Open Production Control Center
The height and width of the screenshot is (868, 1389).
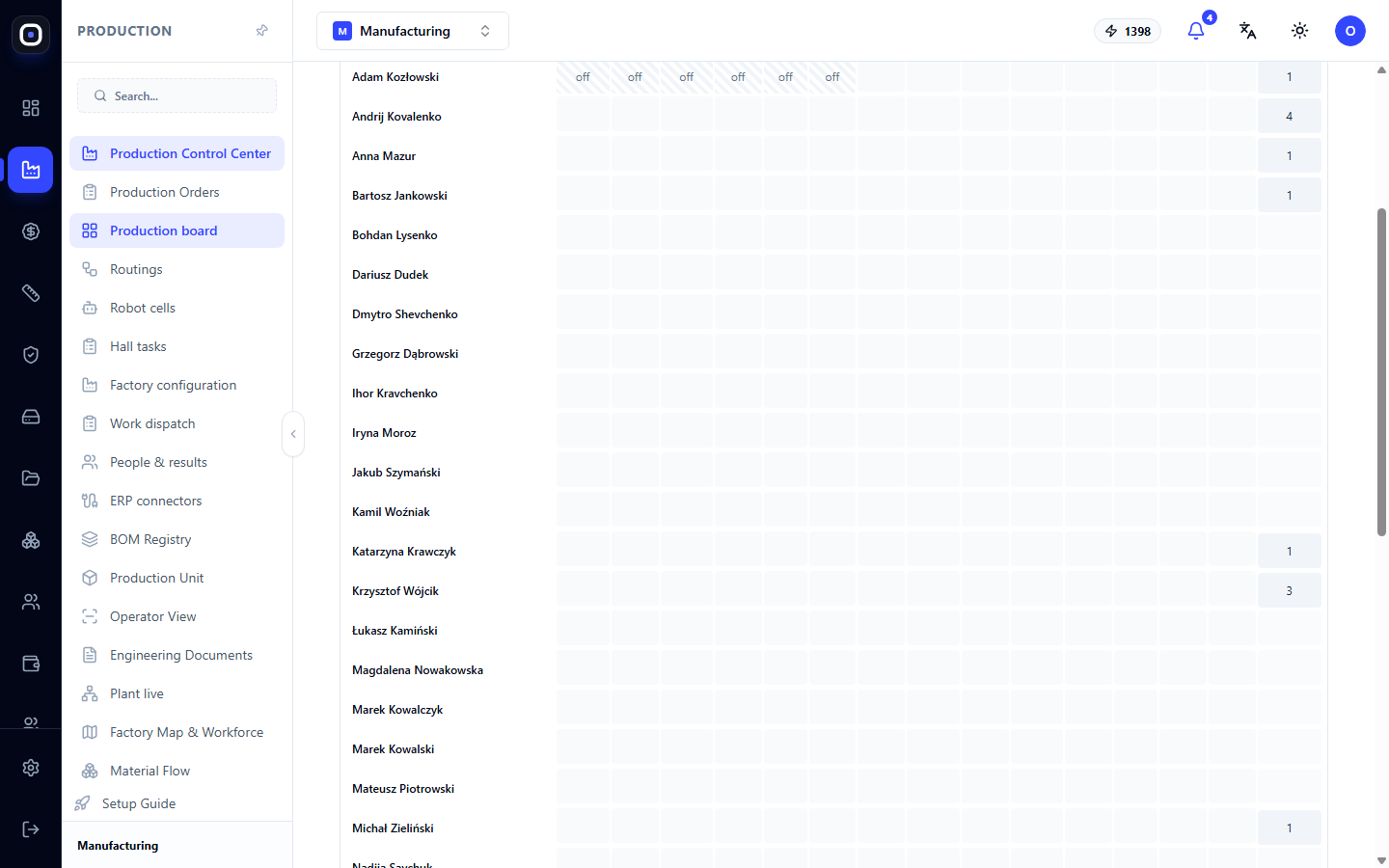point(177,153)
